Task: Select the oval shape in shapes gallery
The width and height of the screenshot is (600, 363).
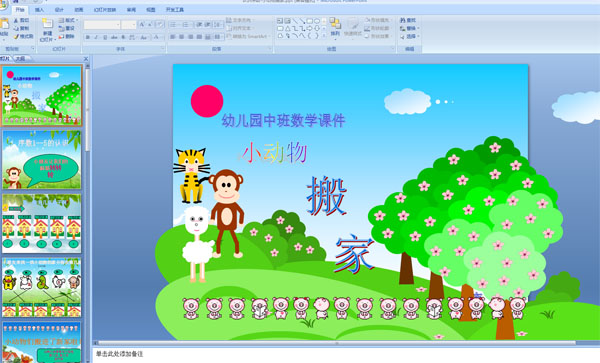Action: (x=317, y=21)
